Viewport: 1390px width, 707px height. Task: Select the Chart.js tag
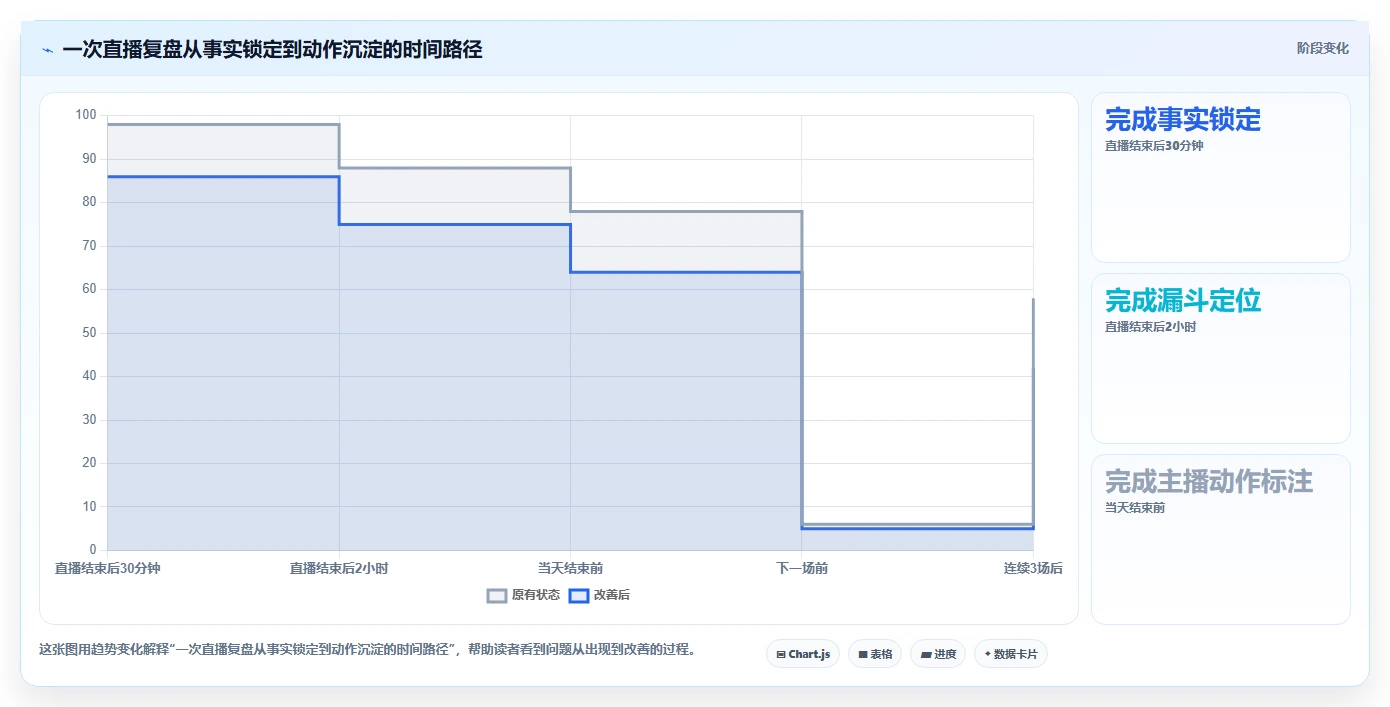coord(803,654)
